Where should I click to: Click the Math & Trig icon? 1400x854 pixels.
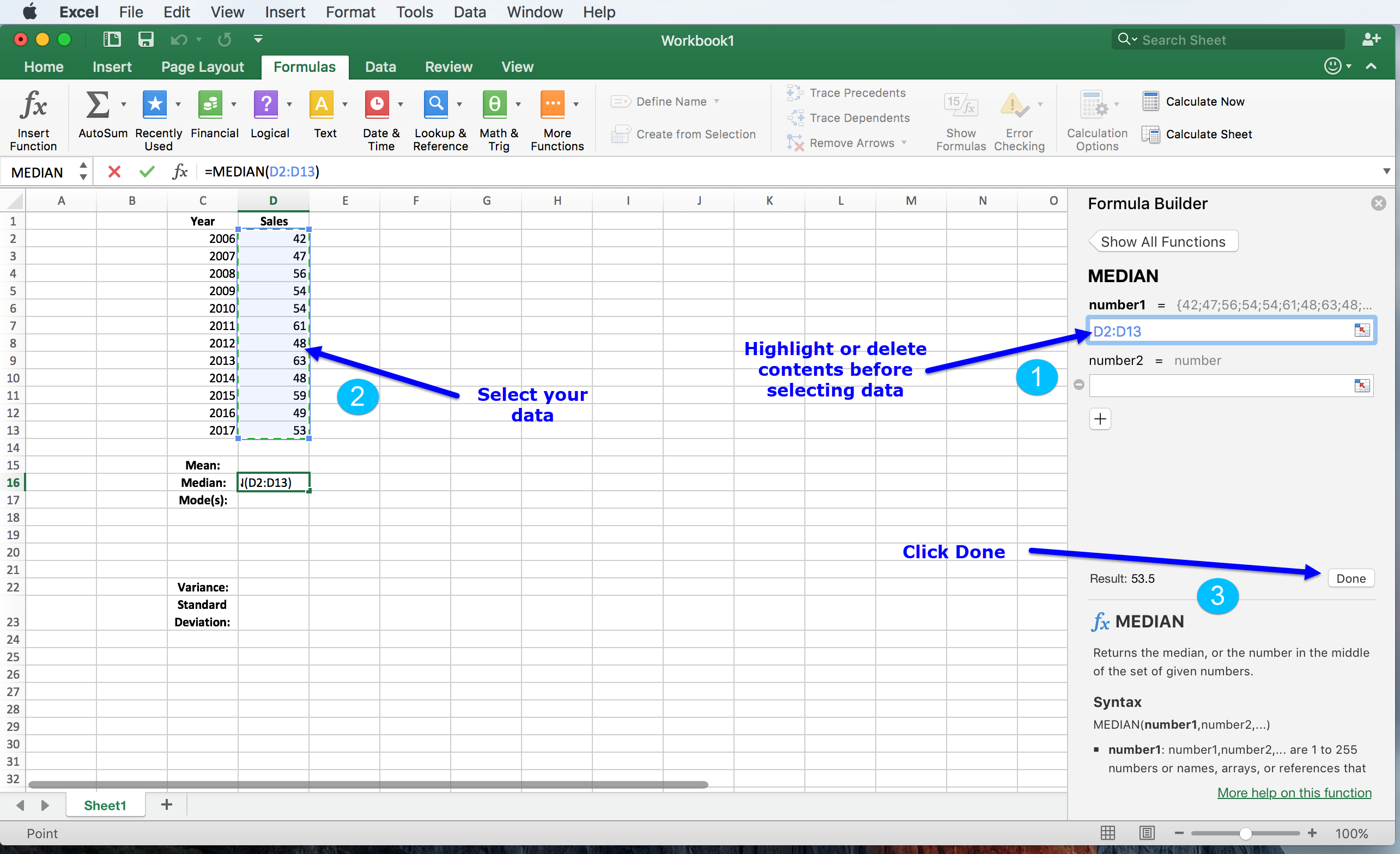494,105
